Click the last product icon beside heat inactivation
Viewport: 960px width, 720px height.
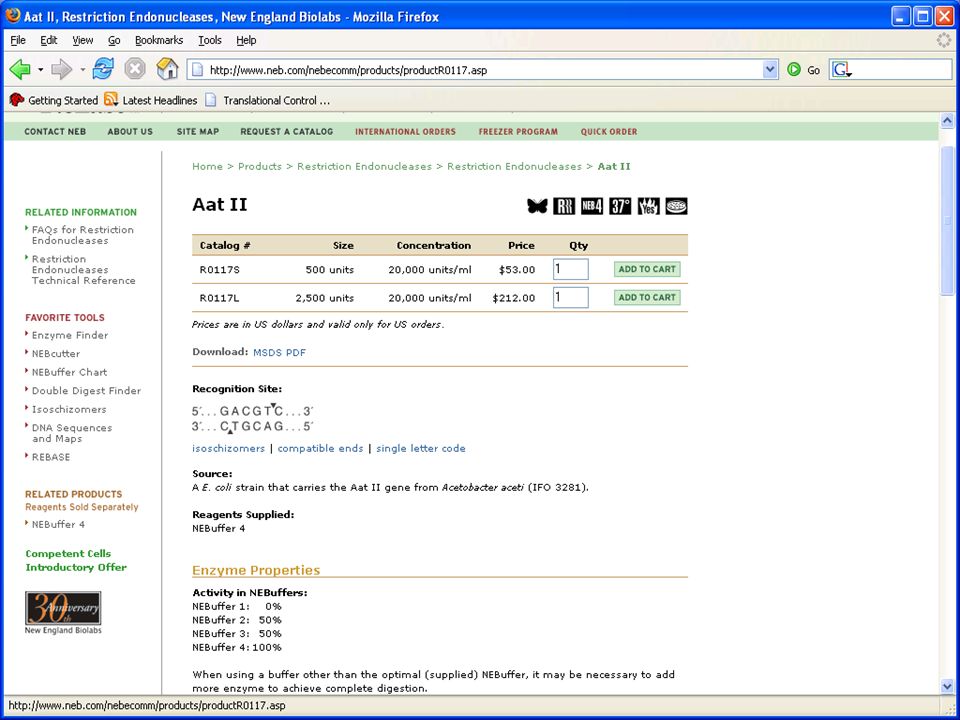click(x=677, y=206)
